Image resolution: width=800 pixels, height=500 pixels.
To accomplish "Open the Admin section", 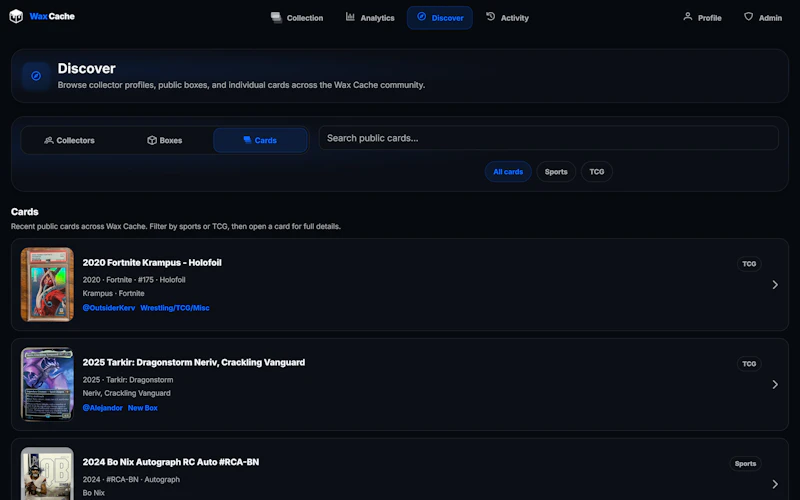I will point(763,18).
